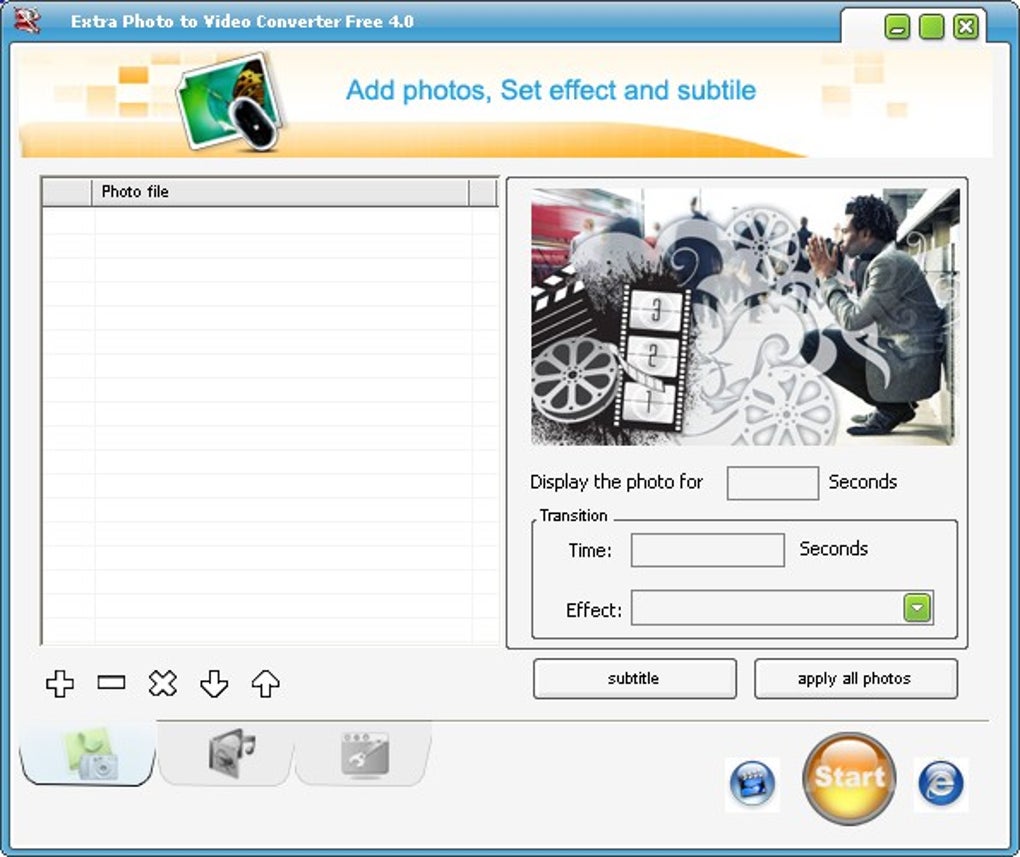Open the output settings tab with wrench icon
Viewport: 1020px width, 857px height.
(364, 754)
